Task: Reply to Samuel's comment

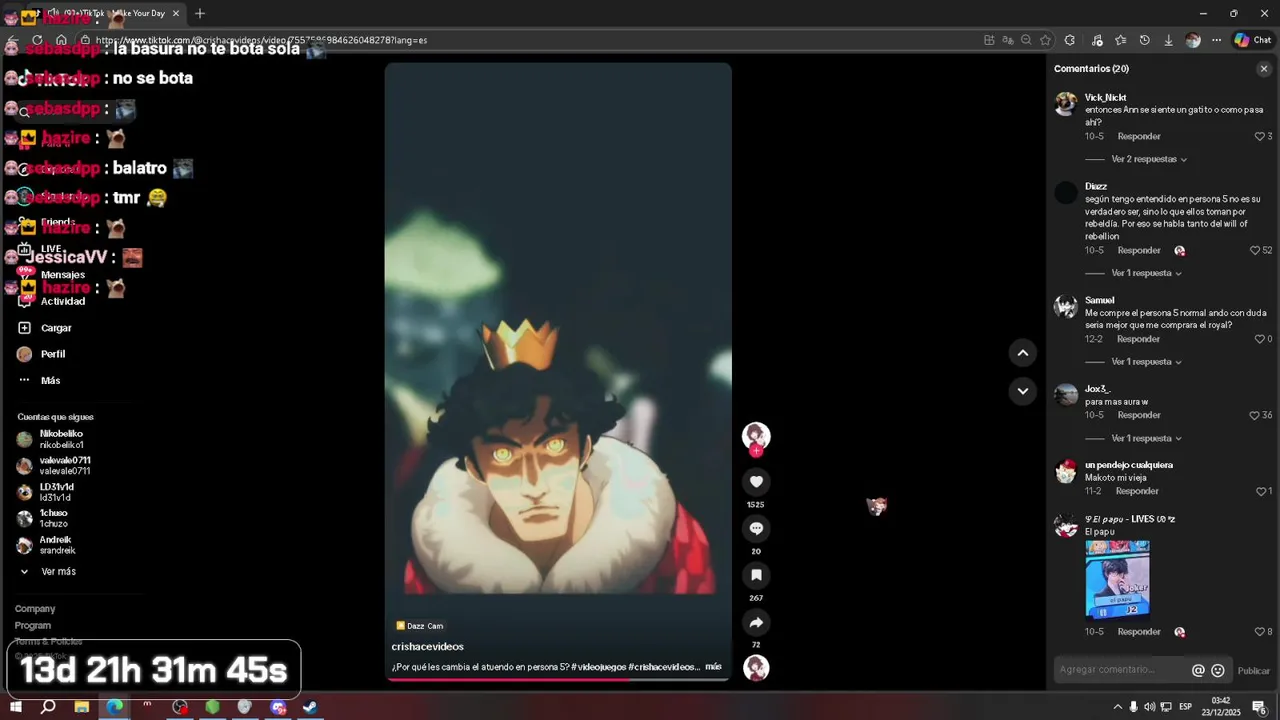Action: pyautogui.click(x=1138, y=339)
